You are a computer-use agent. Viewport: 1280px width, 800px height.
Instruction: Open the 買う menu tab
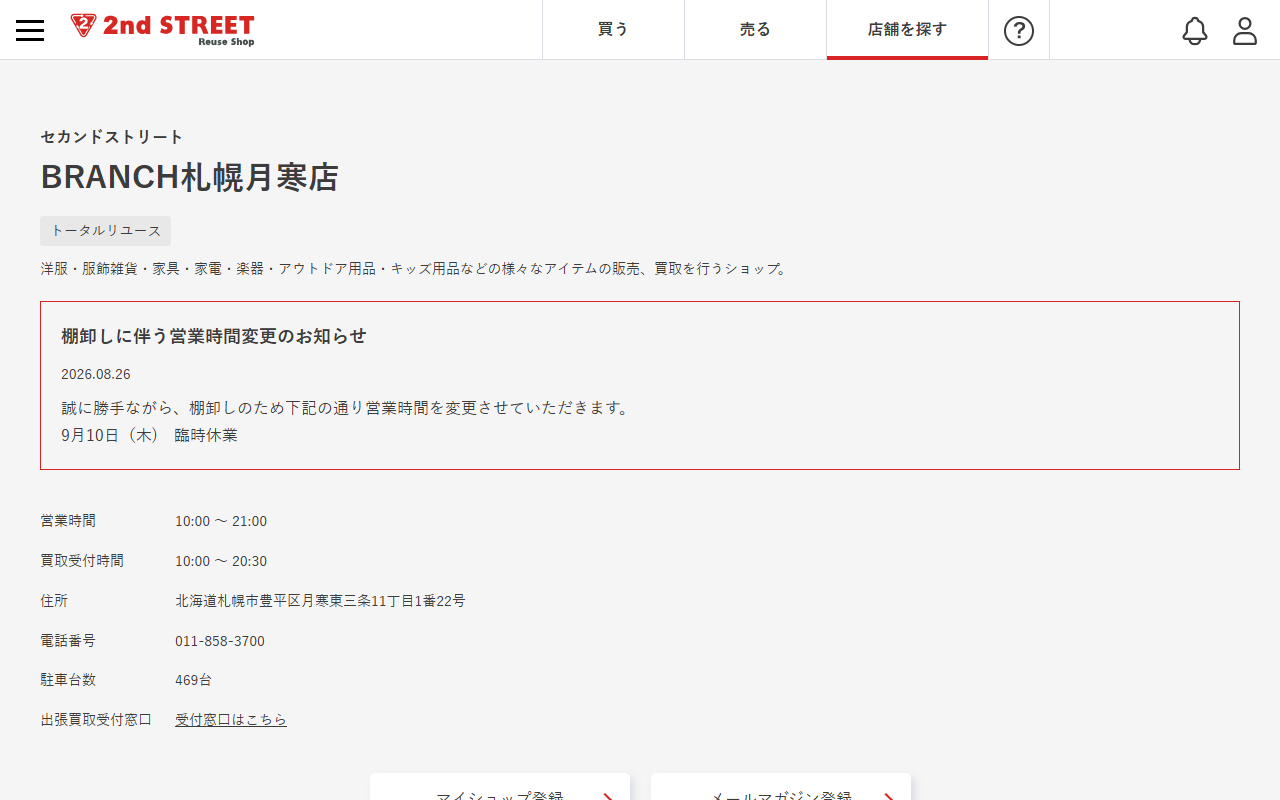(x=613, y=30)
